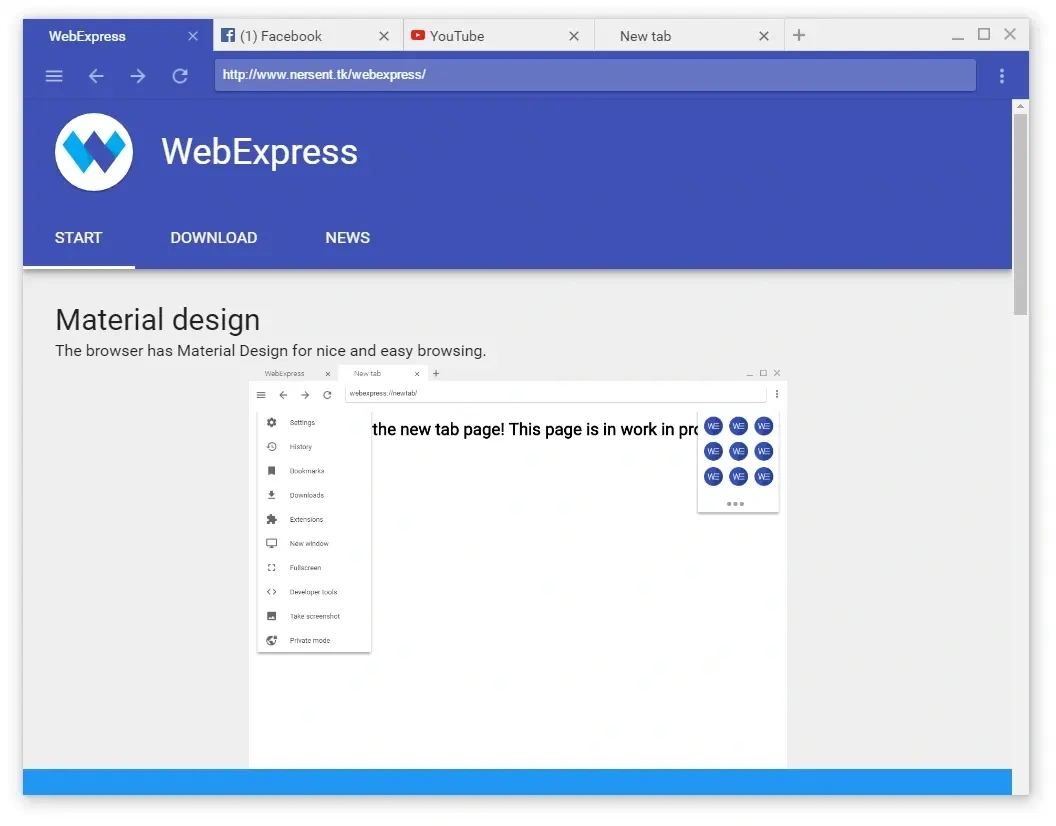Click the embedded screenshot's reload icon
Screen dimensions: 1056x826
click(327, 395)
